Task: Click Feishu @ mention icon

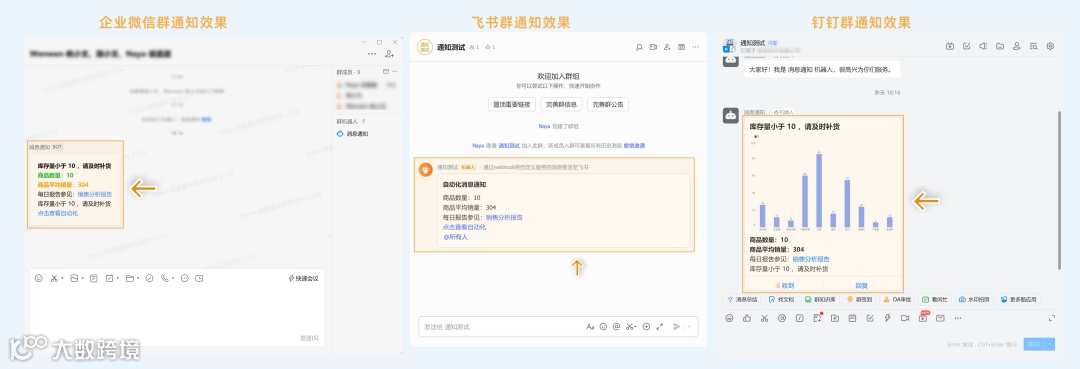Action: coord(616,327)
